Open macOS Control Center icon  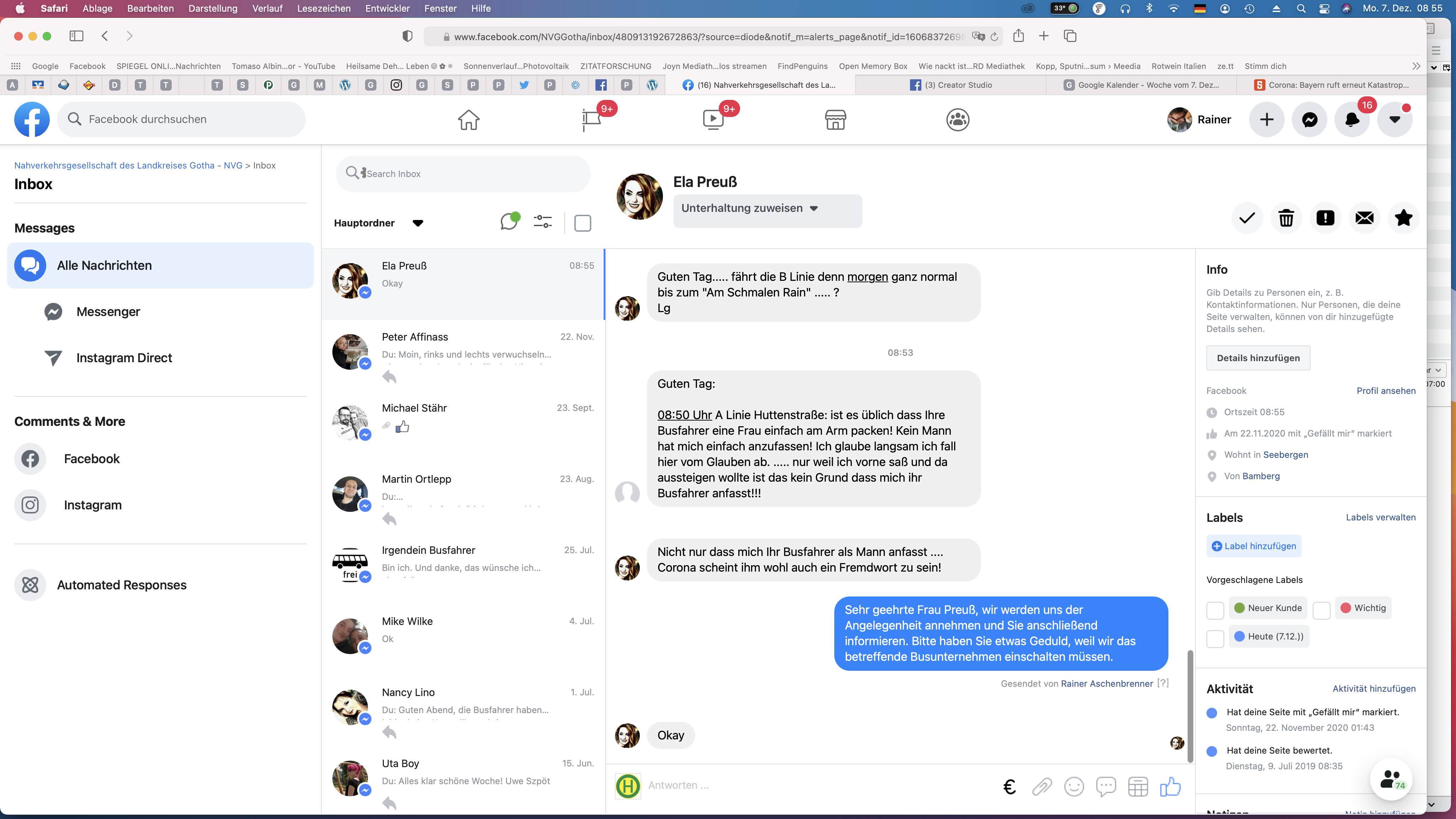tap(1324, 9)
